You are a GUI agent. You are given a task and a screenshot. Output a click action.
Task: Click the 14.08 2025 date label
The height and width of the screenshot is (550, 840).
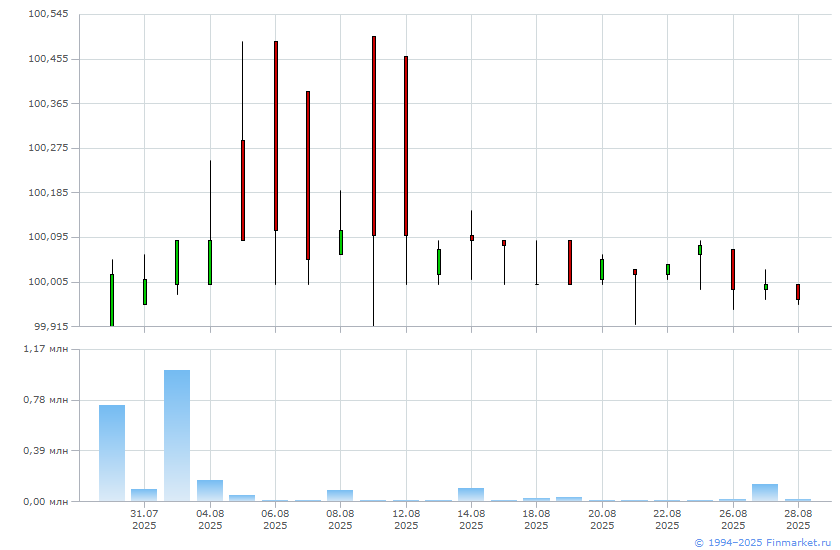point(471,519)
